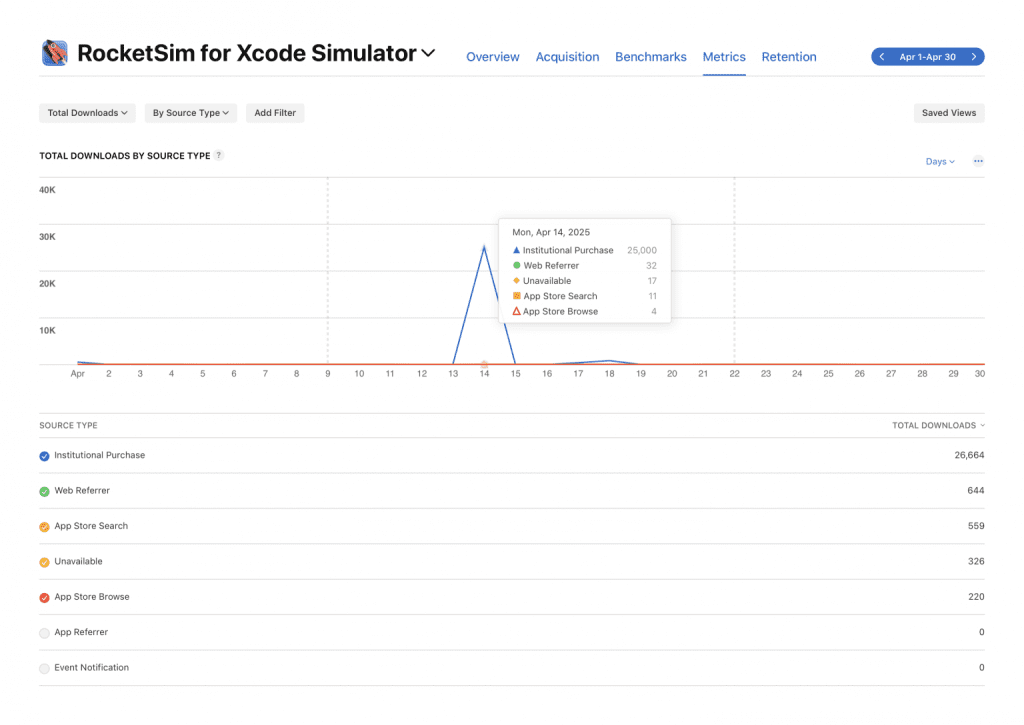Click the Institutional Purchase row label
This screenshot has width=1024, height=725.
click(x=100, y=455)
